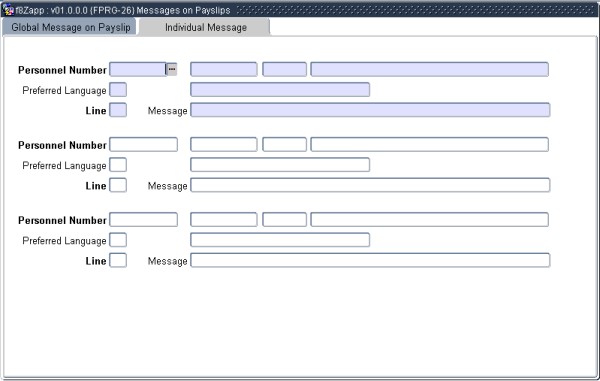This screenshot has width=600, height=381.
Task: Click the second Line label
Action: 96,186
